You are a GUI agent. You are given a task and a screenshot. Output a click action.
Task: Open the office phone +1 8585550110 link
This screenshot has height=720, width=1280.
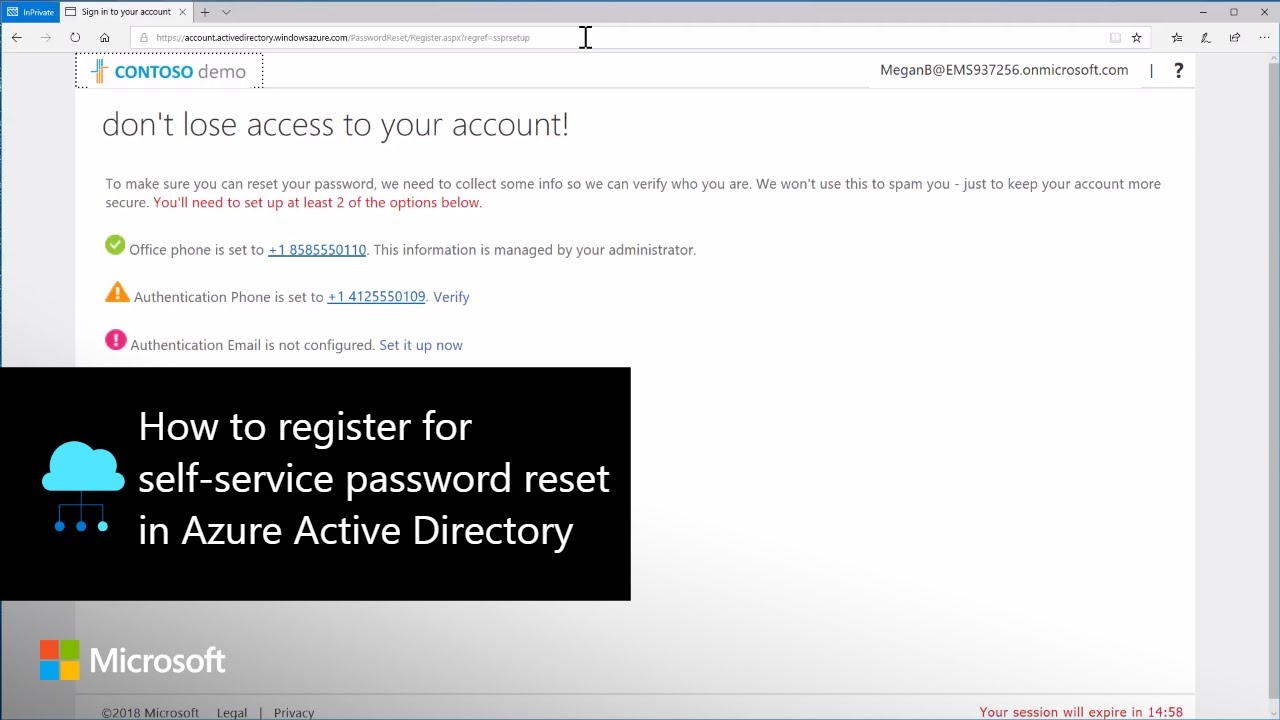[x=317, y=250]
